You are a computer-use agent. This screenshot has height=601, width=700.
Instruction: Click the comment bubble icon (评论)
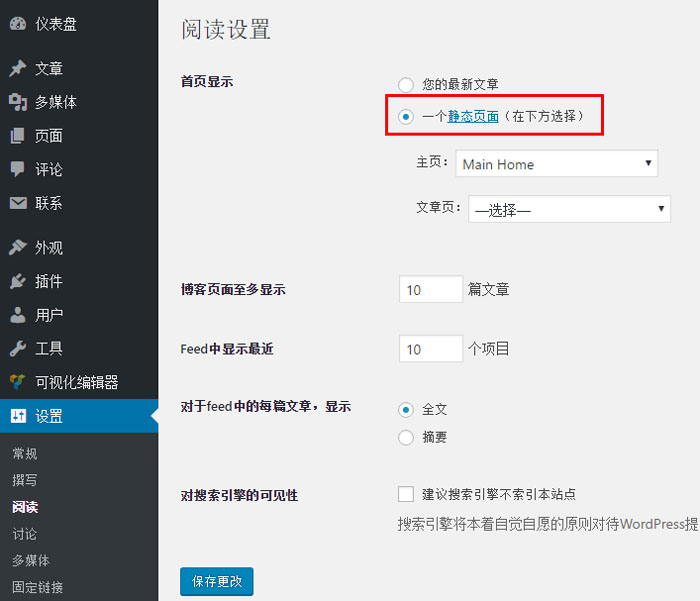coord(18,169)
